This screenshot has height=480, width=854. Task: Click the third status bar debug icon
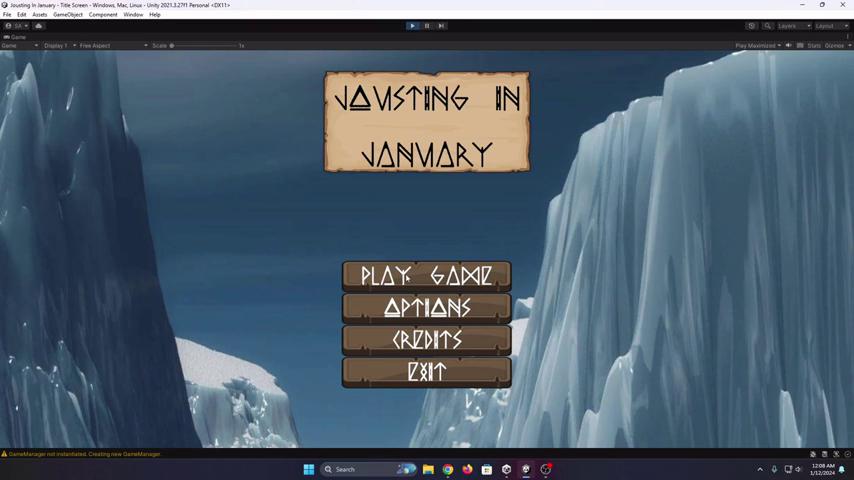click(836, 454)
